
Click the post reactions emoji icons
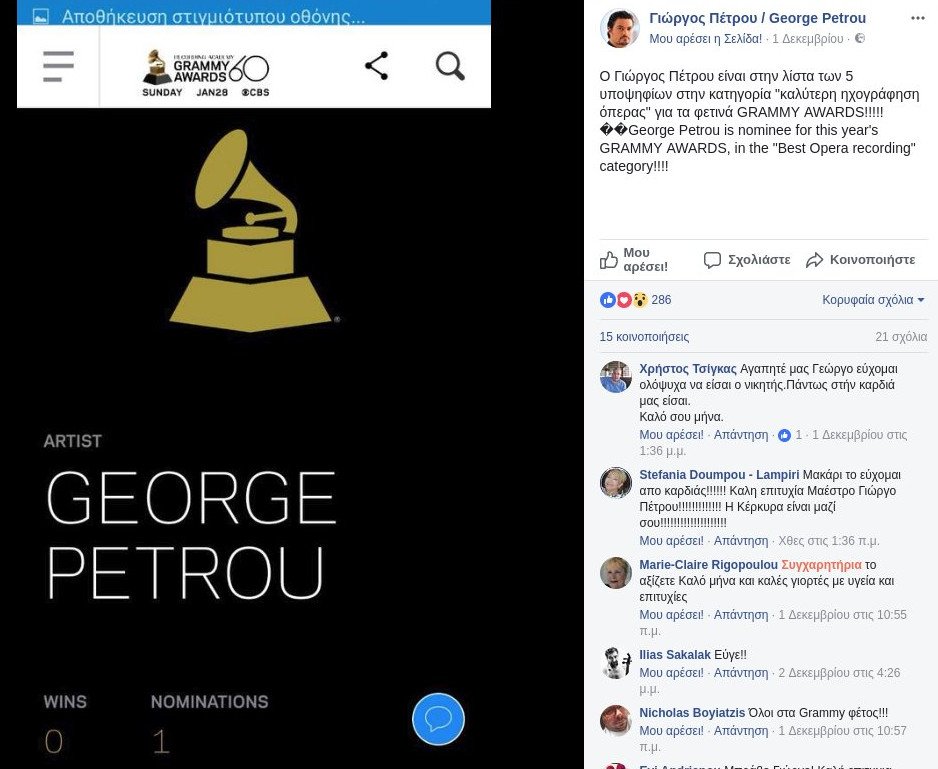tap(624, 300)
